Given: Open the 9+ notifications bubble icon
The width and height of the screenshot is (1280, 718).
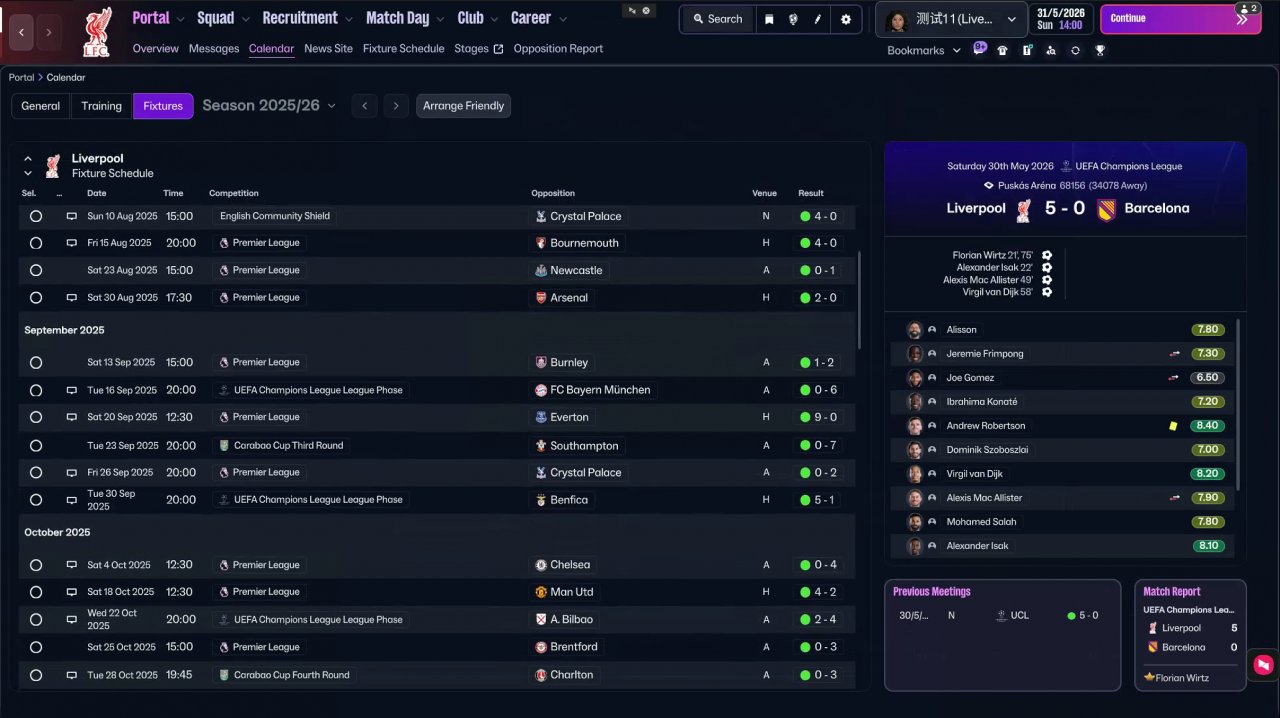Looking at the screenshot, I should [x=979, y=48].
